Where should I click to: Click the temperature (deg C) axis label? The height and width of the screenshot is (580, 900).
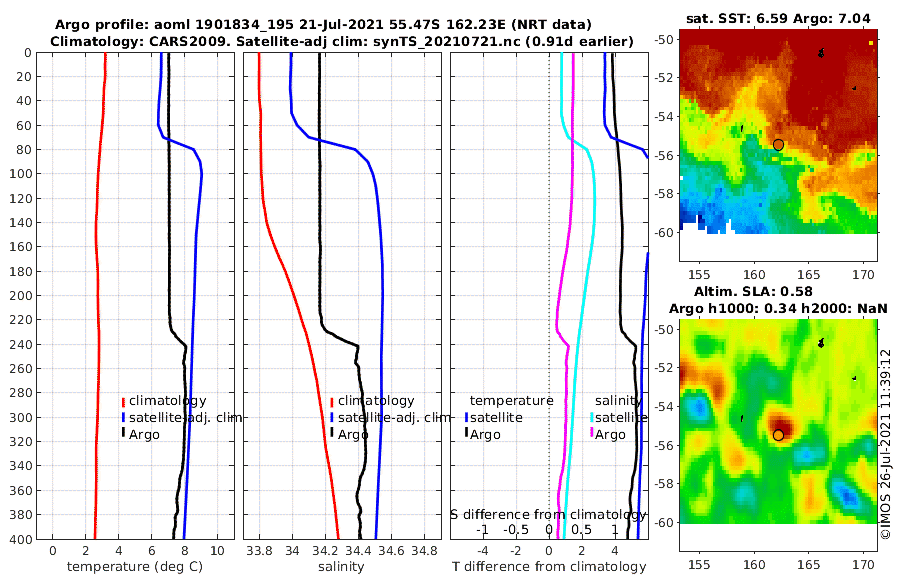[135, 567]
